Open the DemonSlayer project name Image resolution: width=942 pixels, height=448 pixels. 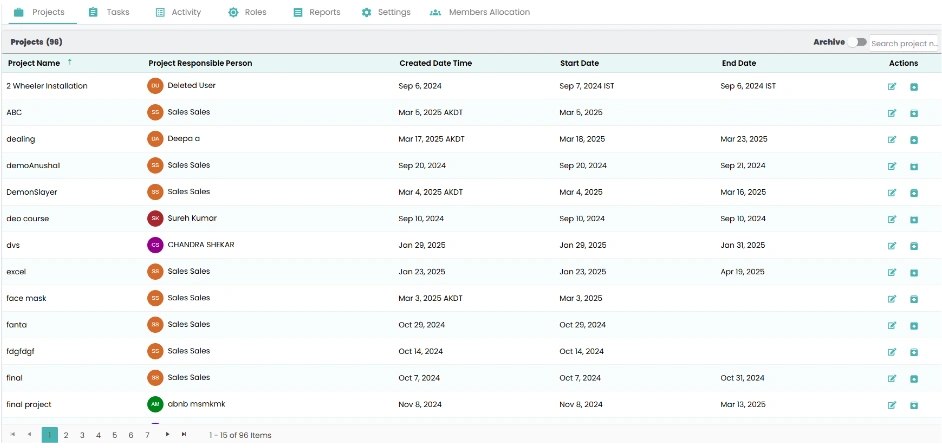32,192
